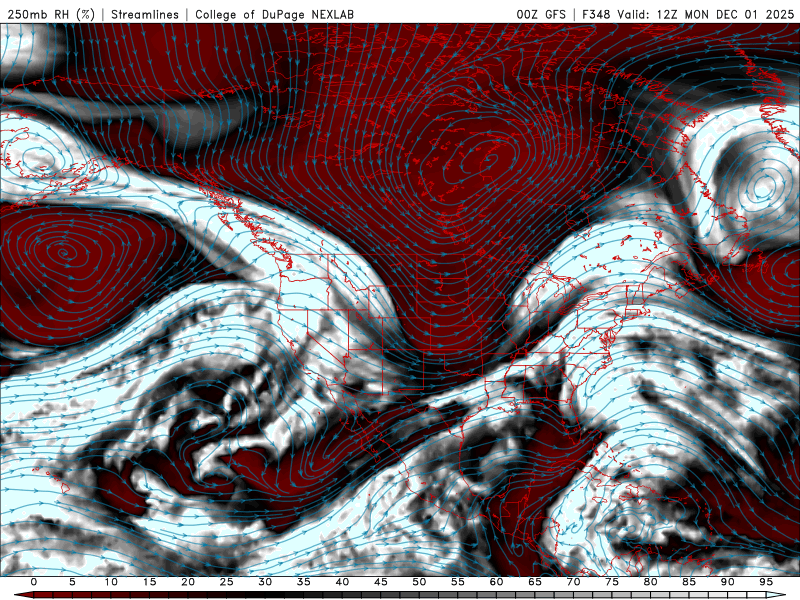Click the color scale label "55"

click(458, 582)
